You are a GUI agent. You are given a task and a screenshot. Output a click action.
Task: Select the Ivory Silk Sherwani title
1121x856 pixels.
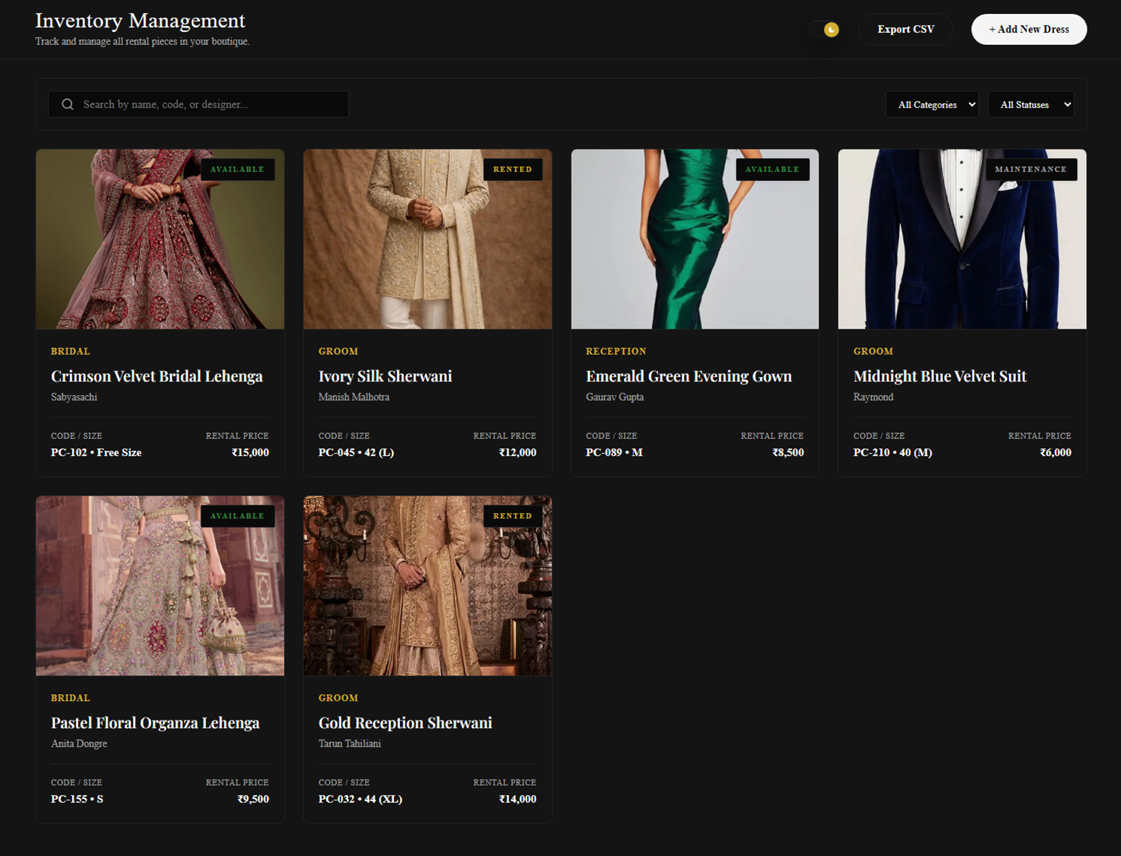(x=385, y=376)
